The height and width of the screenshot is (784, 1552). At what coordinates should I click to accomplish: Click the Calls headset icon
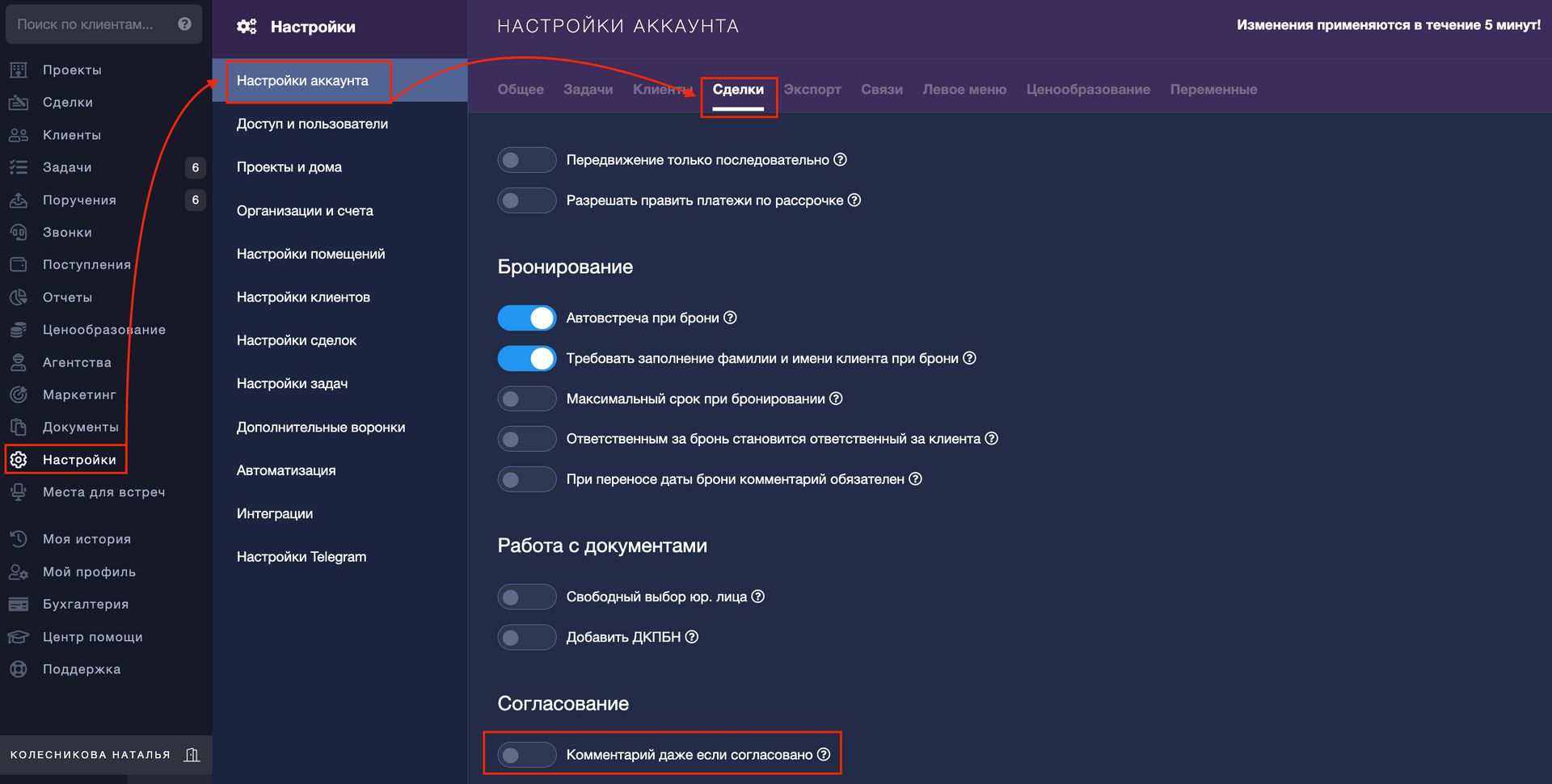[19, 233]
